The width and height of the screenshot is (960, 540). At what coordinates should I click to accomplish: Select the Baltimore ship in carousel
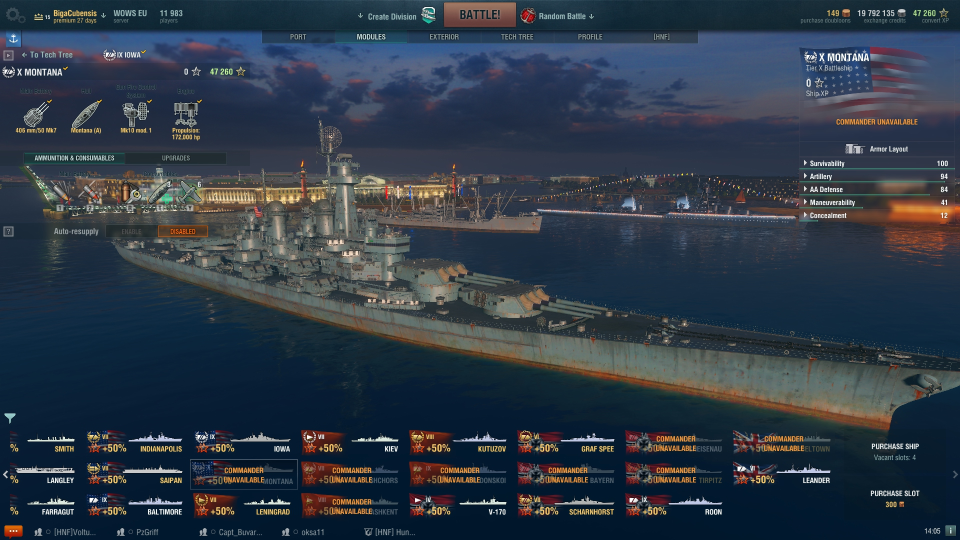(x=136, y=506)
